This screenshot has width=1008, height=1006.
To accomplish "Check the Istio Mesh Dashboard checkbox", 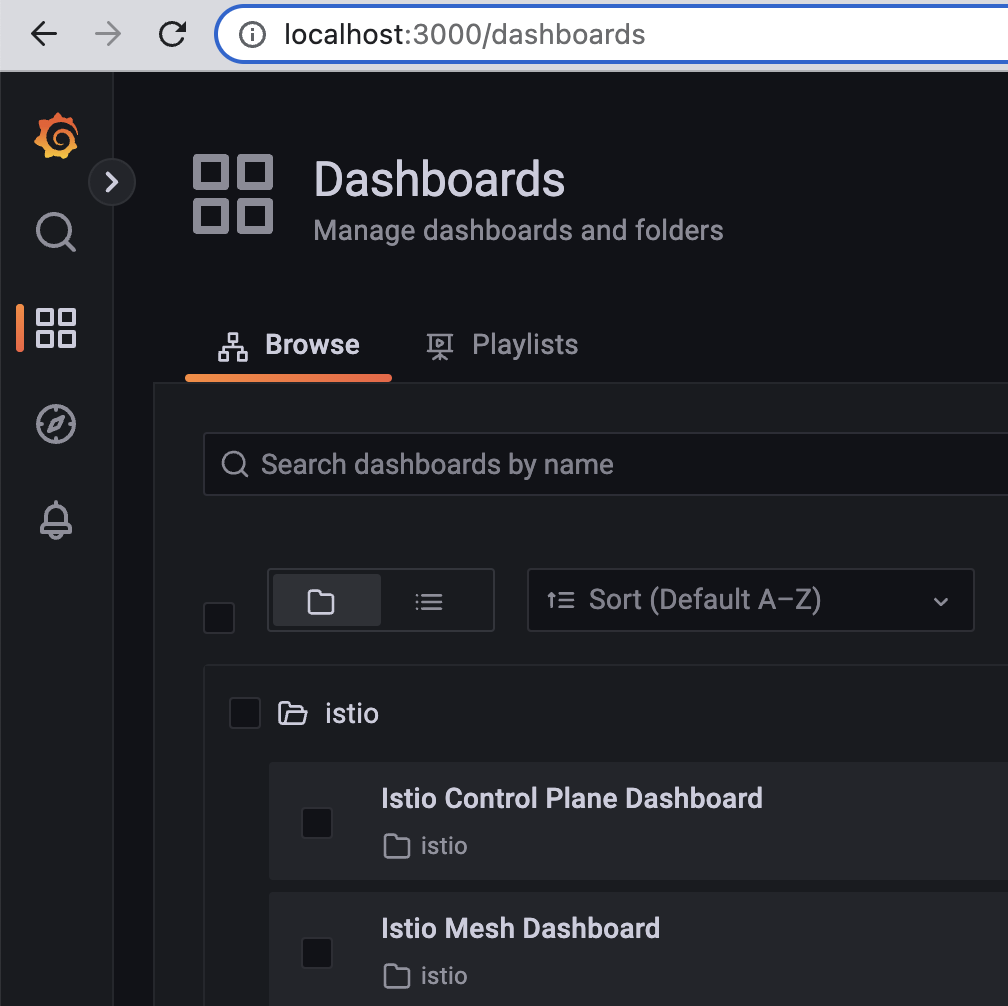I will point(317,953).
